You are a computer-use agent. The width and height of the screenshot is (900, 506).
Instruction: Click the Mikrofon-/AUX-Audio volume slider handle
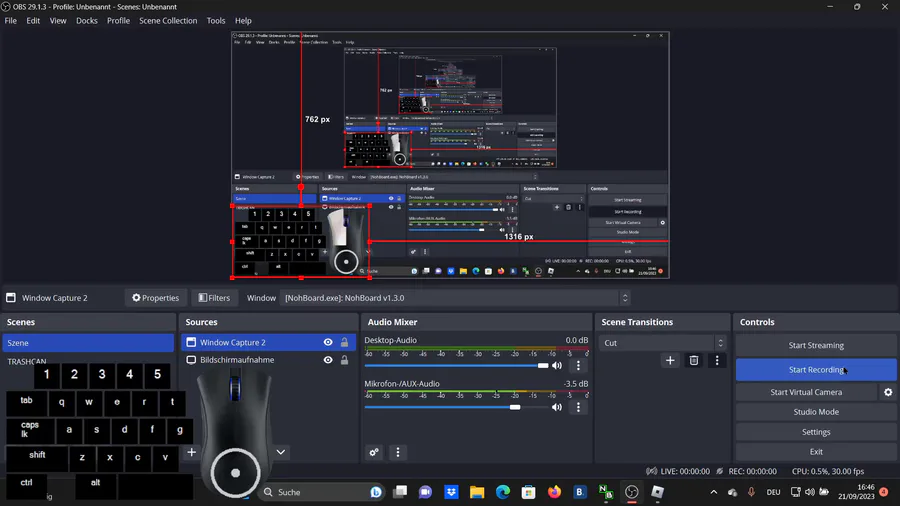click(515, 407)
